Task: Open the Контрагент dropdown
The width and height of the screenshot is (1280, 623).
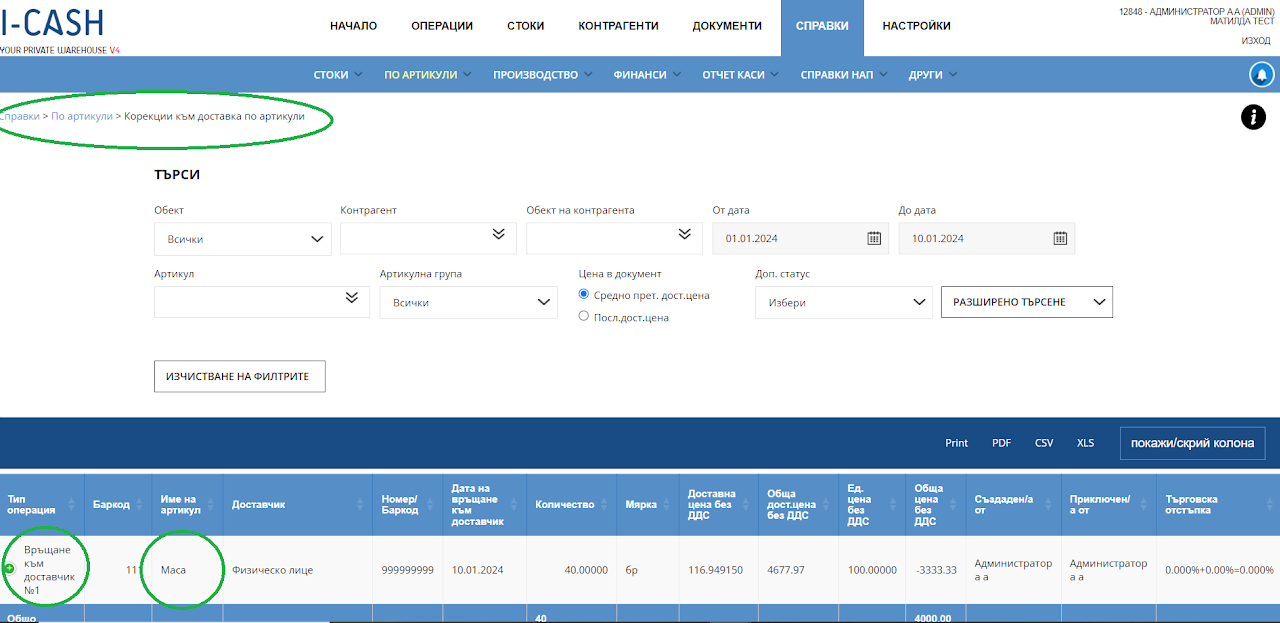Action: (x=428, y=238)
